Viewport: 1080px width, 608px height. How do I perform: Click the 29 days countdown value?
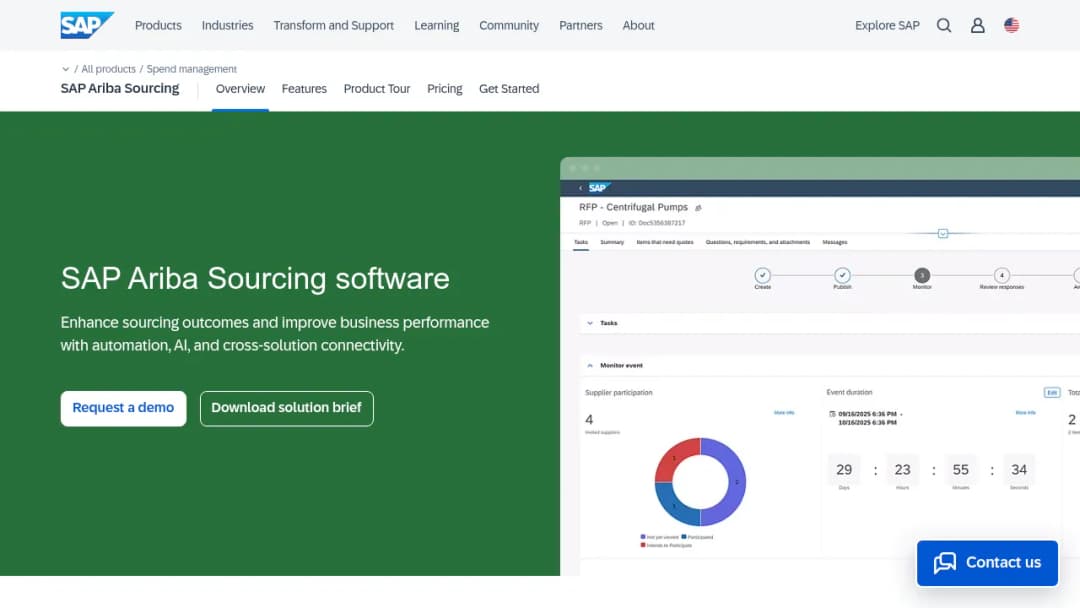point(844,470)
